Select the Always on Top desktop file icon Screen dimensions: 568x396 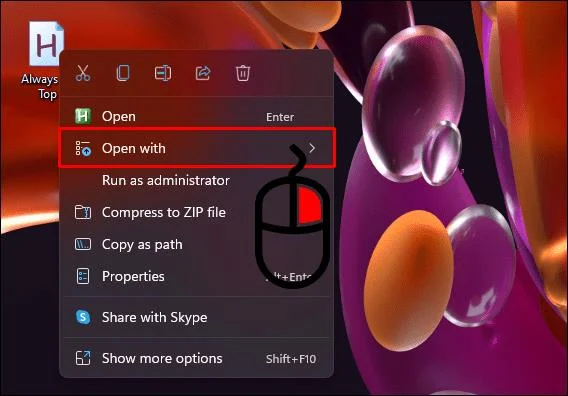coord(46,43)
